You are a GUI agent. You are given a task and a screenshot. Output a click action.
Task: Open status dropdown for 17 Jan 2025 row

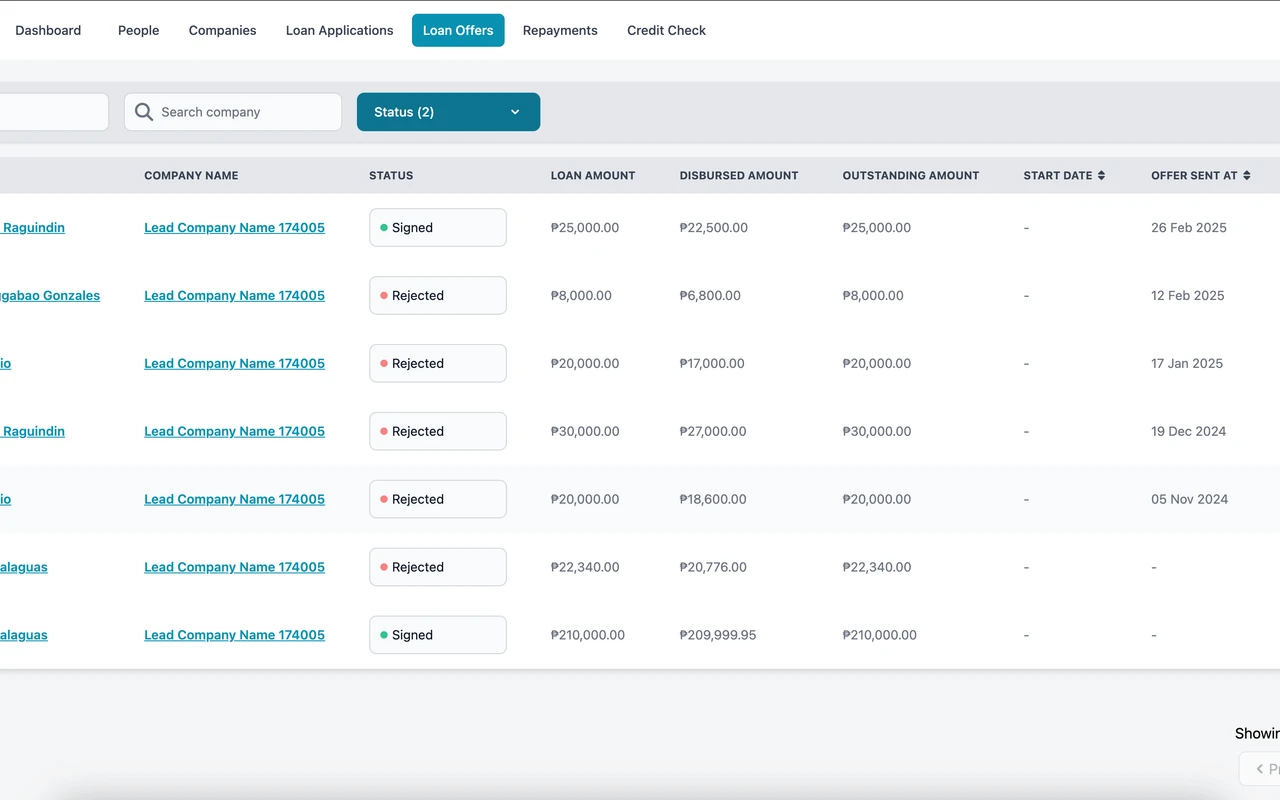438,363
